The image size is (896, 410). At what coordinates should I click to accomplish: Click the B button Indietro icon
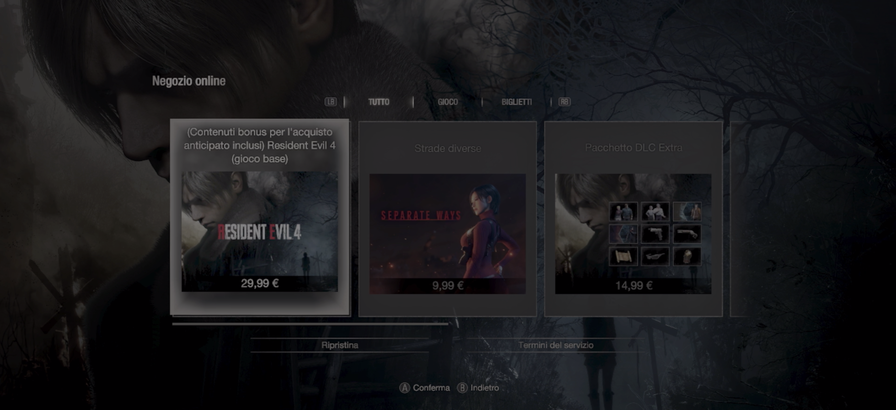(x=462, y=387)
